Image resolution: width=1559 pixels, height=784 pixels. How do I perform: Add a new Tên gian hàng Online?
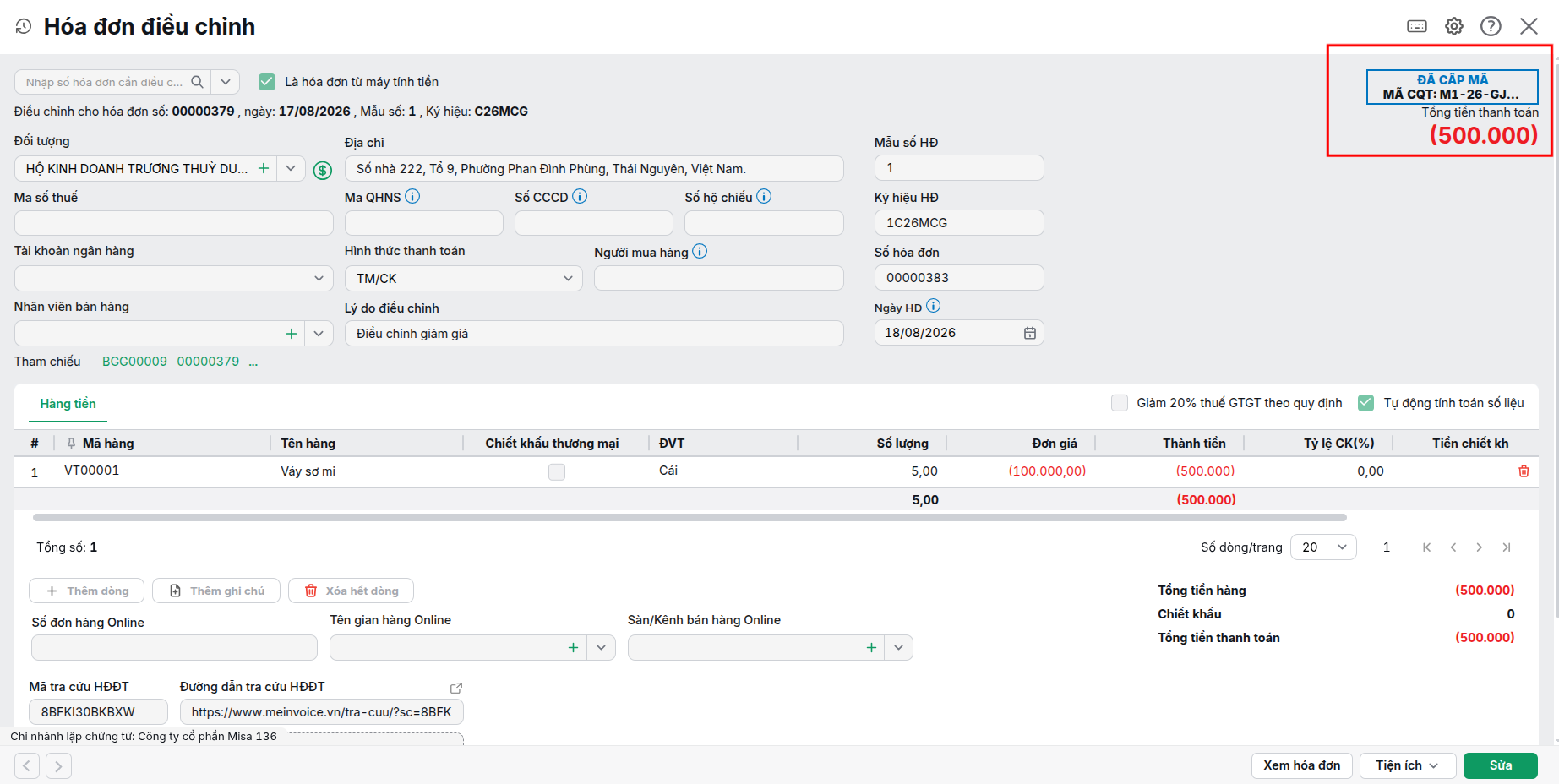click(574, 648)
